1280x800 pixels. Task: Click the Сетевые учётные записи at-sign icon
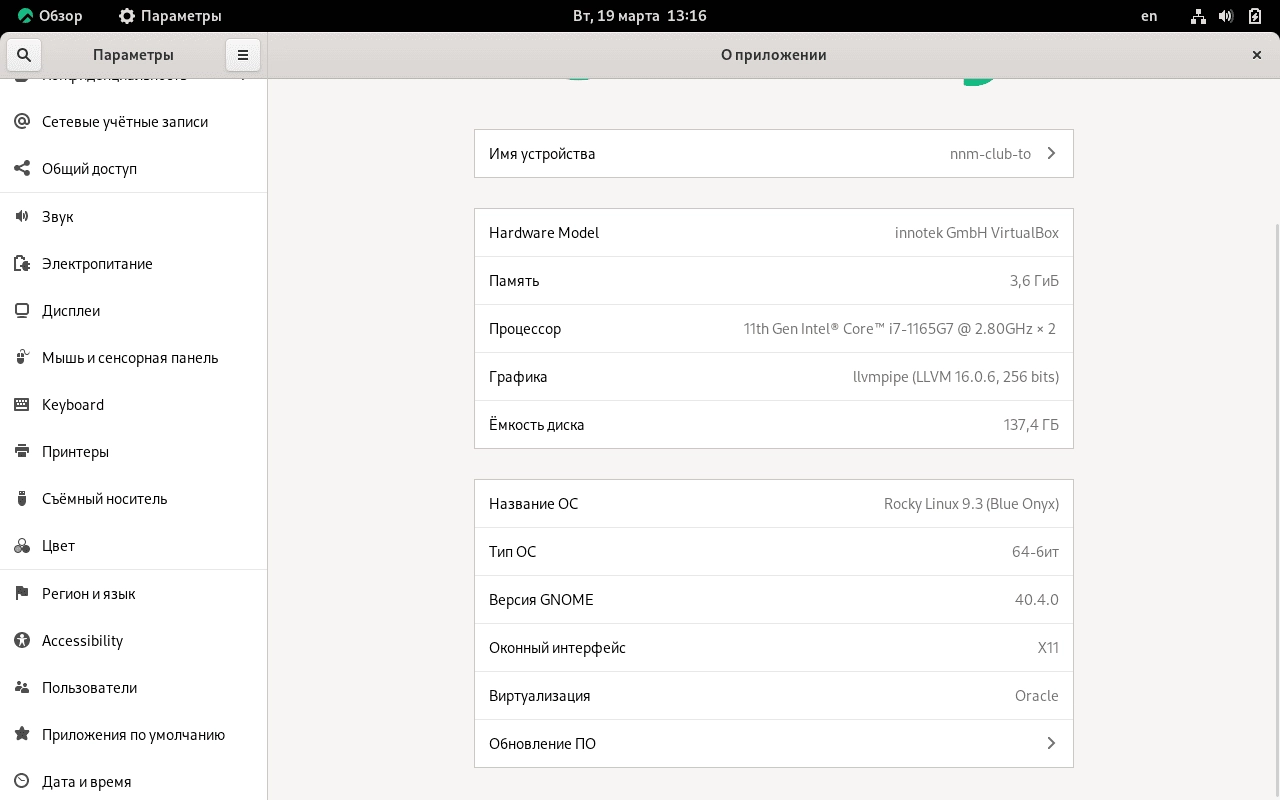(x=22, y=121)
